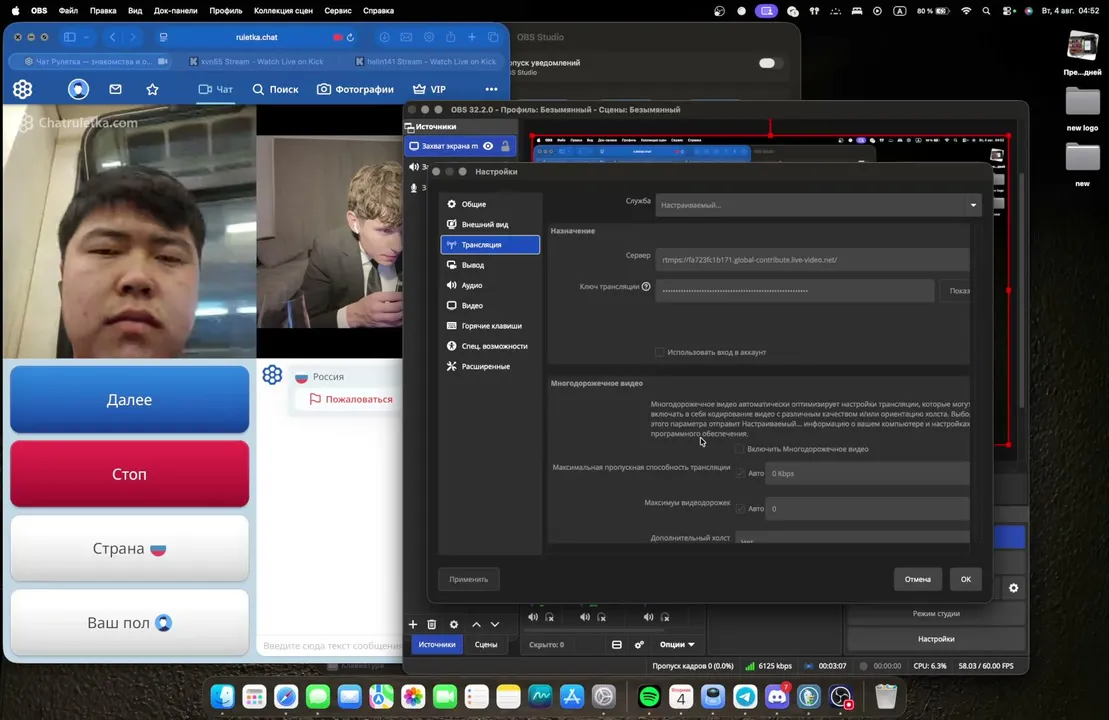Switch to the xvn55 Stream Safari tab
Screen dimensions: 1109x720
(x=257, y=62)
